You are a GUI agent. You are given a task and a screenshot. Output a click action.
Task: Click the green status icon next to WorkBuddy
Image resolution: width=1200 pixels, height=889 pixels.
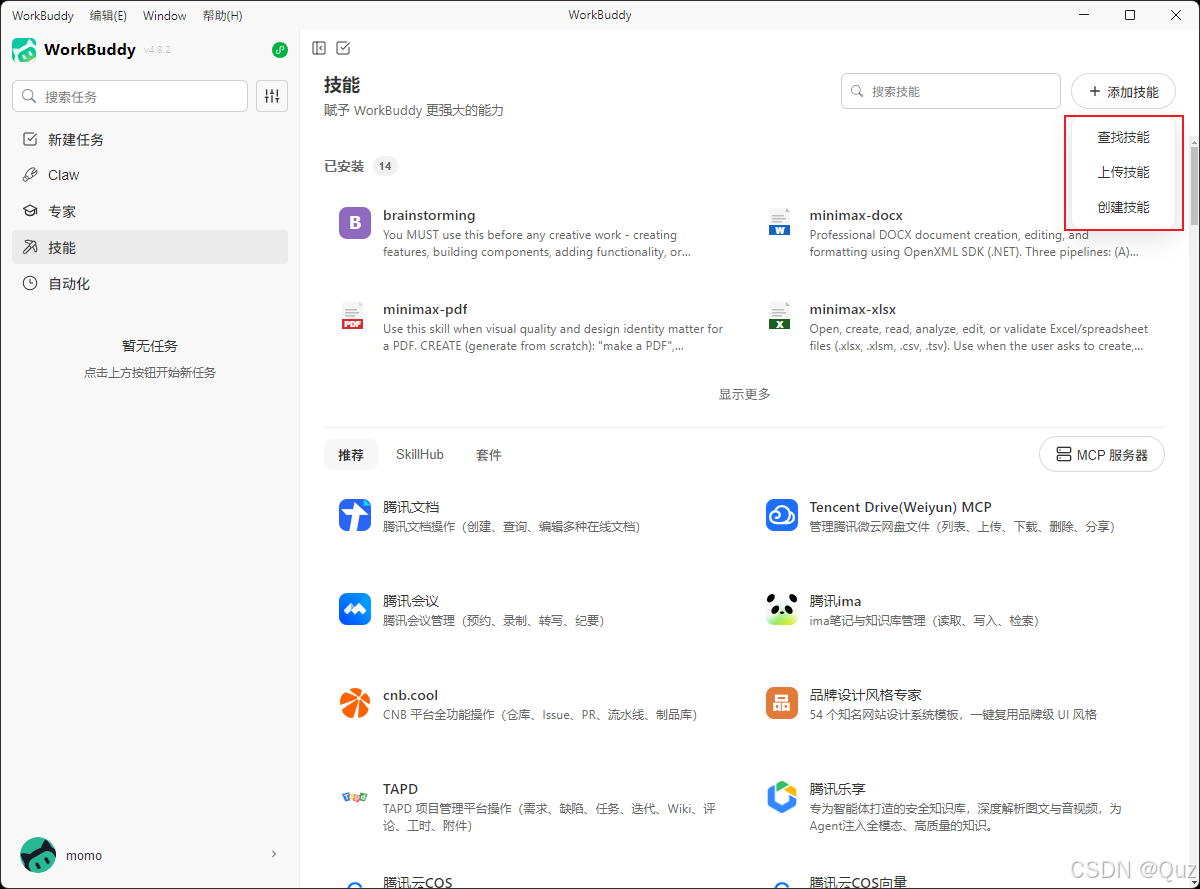click(279, 49)
